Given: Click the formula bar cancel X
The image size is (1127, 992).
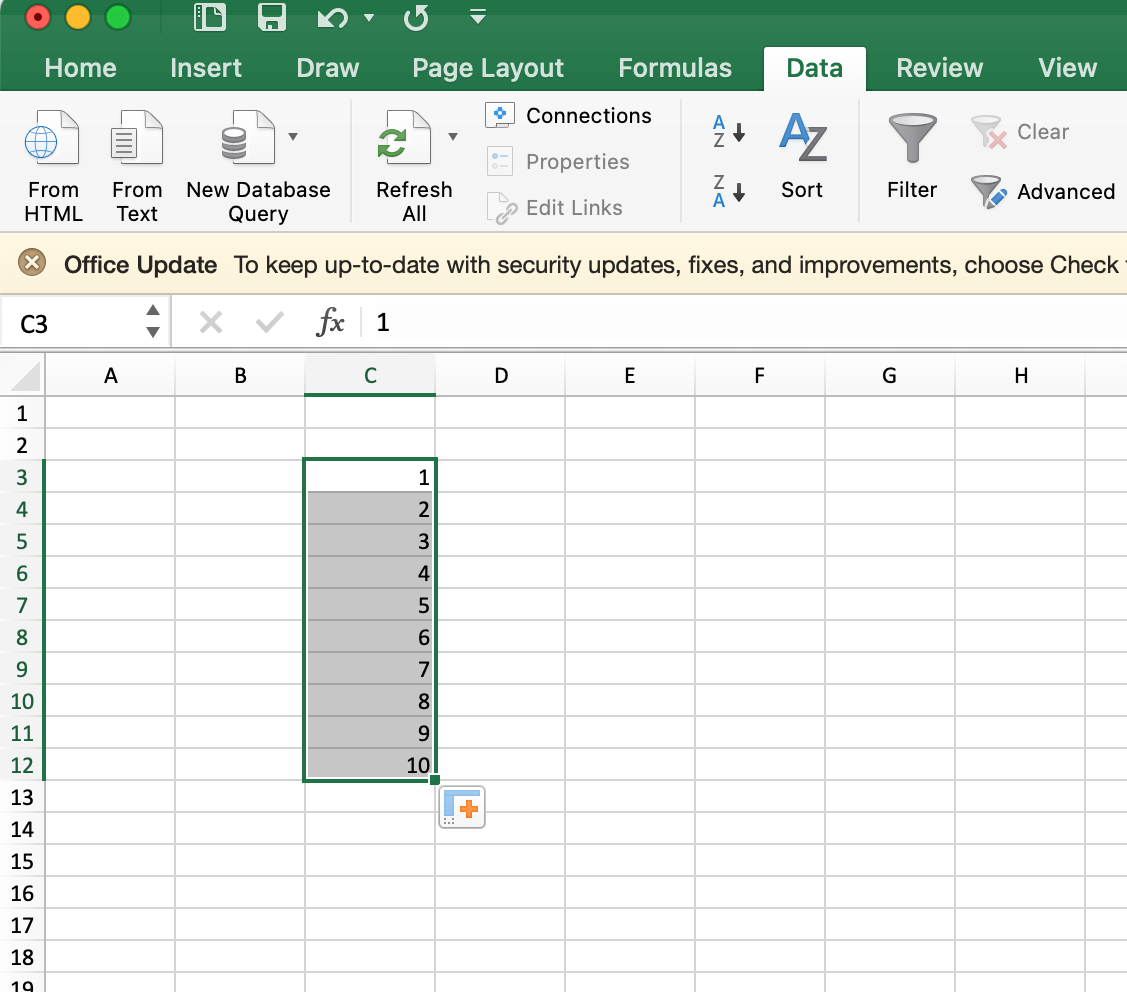Looking at the screenshot, I should pyautogui.click(x=211, y=322).
